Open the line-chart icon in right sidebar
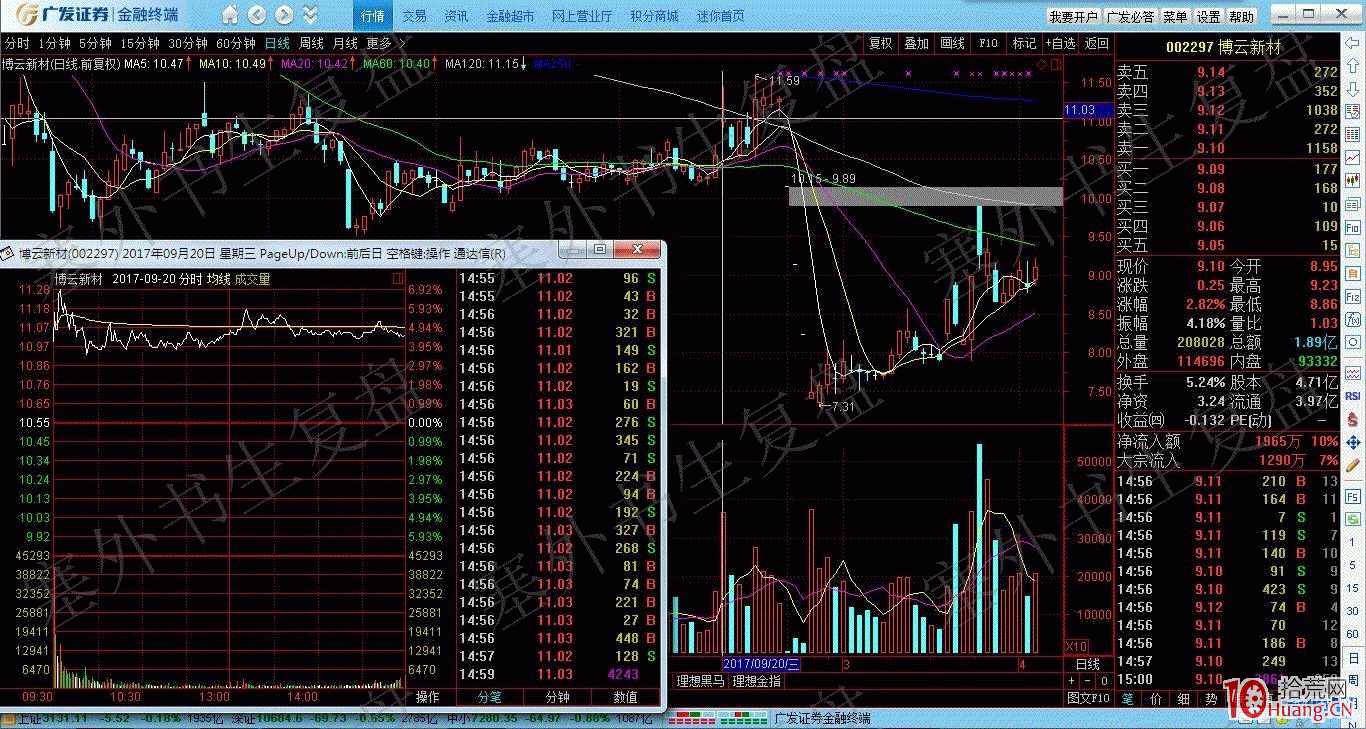This screenshot has width=1366, height=729. point(1352,158)
